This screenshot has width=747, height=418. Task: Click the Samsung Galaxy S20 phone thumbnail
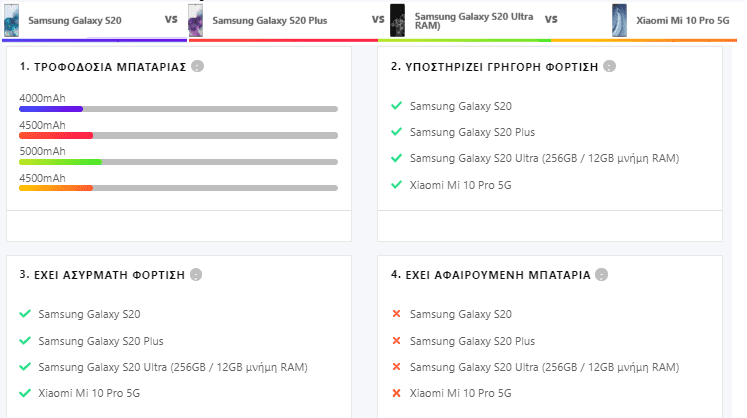tap(11, 20)
